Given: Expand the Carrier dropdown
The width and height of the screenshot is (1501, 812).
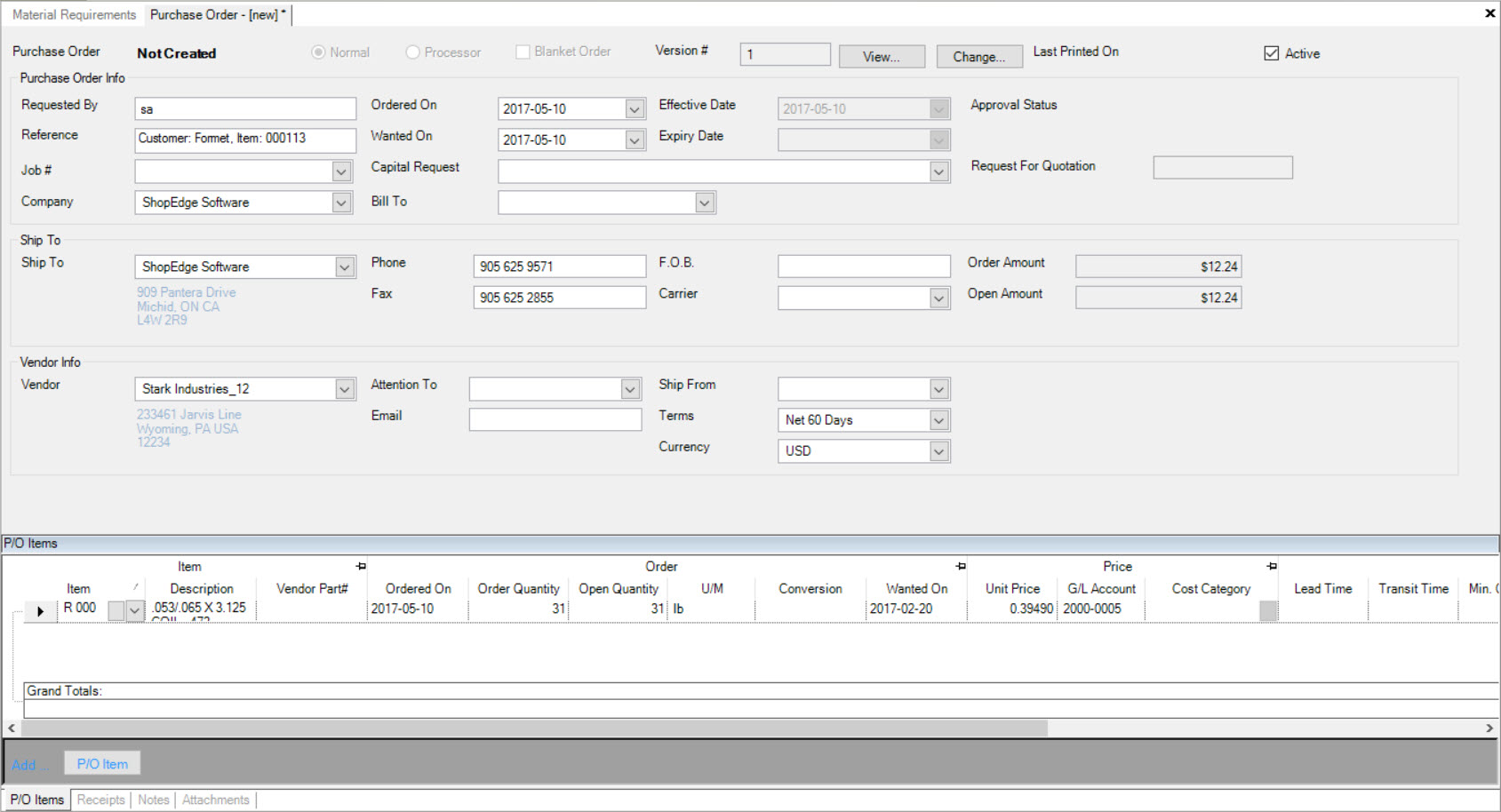Looking at the screenshot, I should (938, 298).
